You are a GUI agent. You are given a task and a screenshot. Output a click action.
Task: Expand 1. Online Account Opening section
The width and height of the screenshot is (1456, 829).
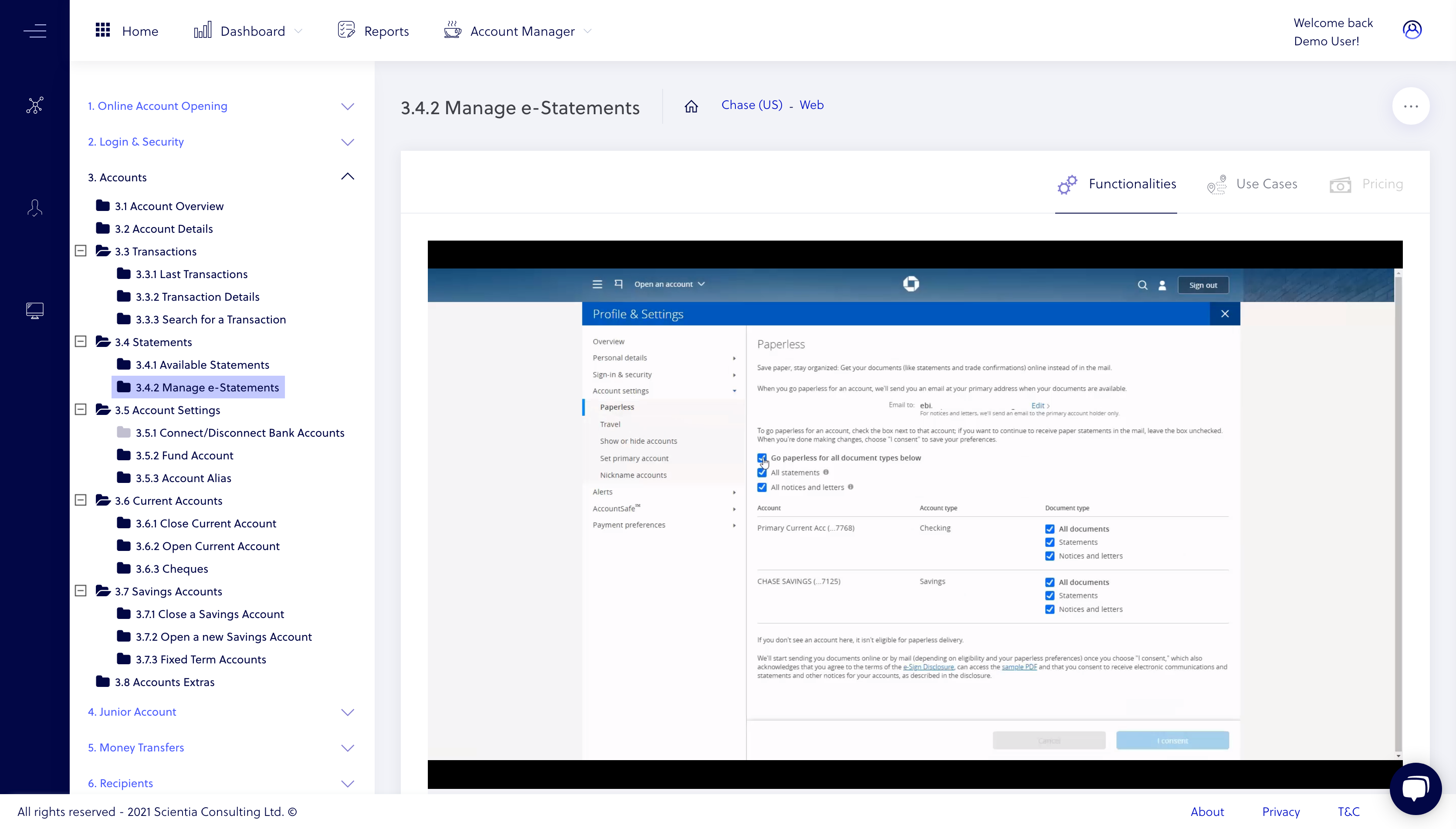coord(348,106)
